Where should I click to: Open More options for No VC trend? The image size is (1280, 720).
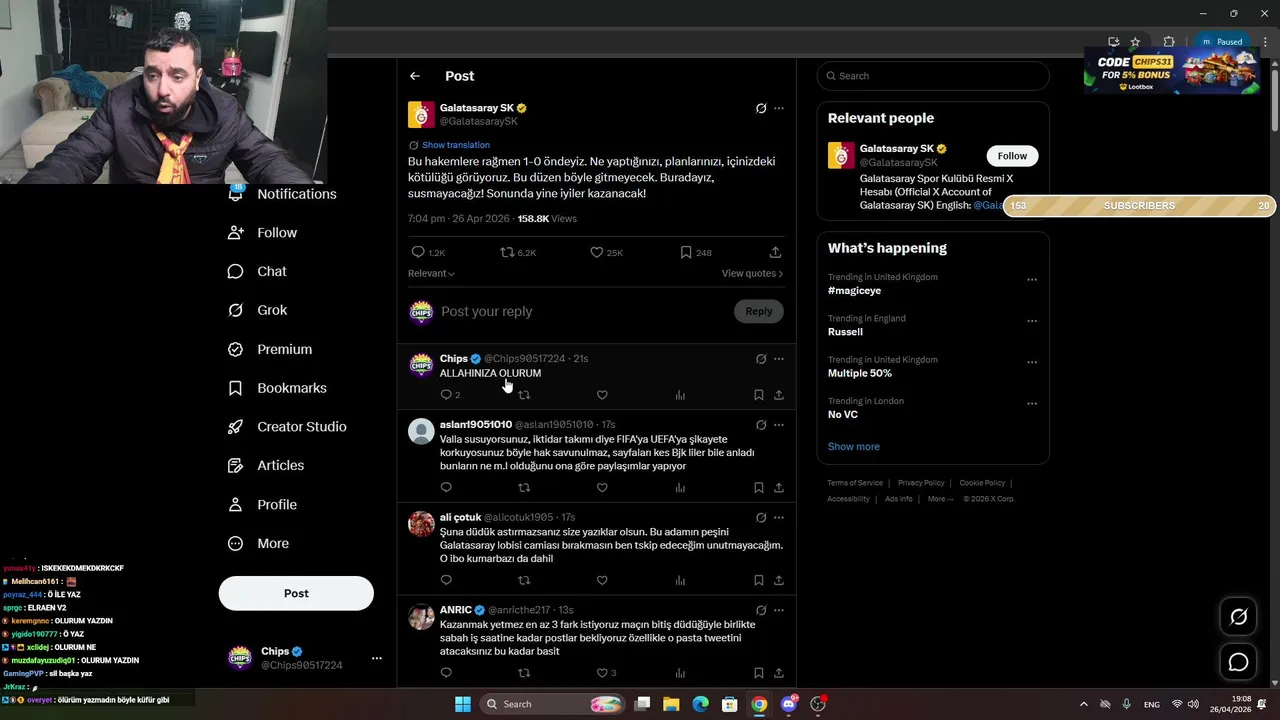(x=1032, y=404)
